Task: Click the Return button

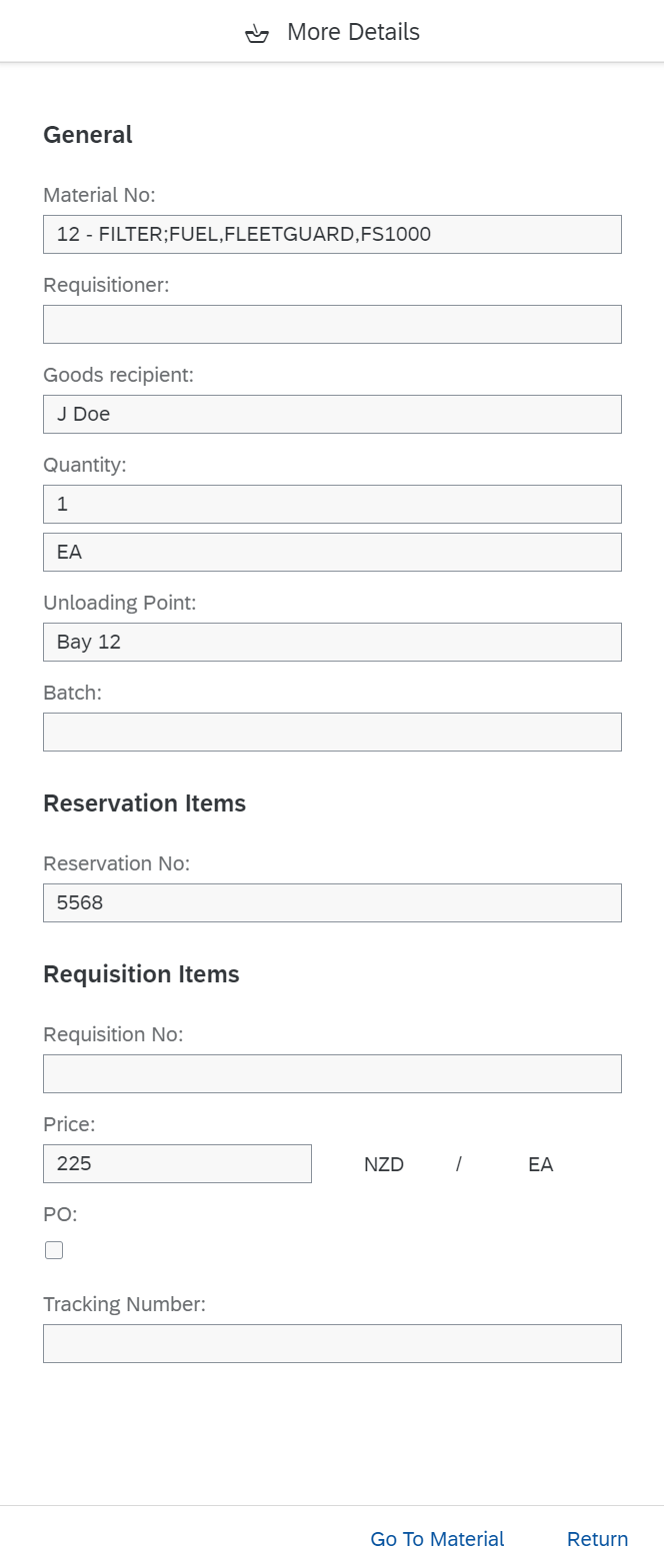Action: (597, 1539)
